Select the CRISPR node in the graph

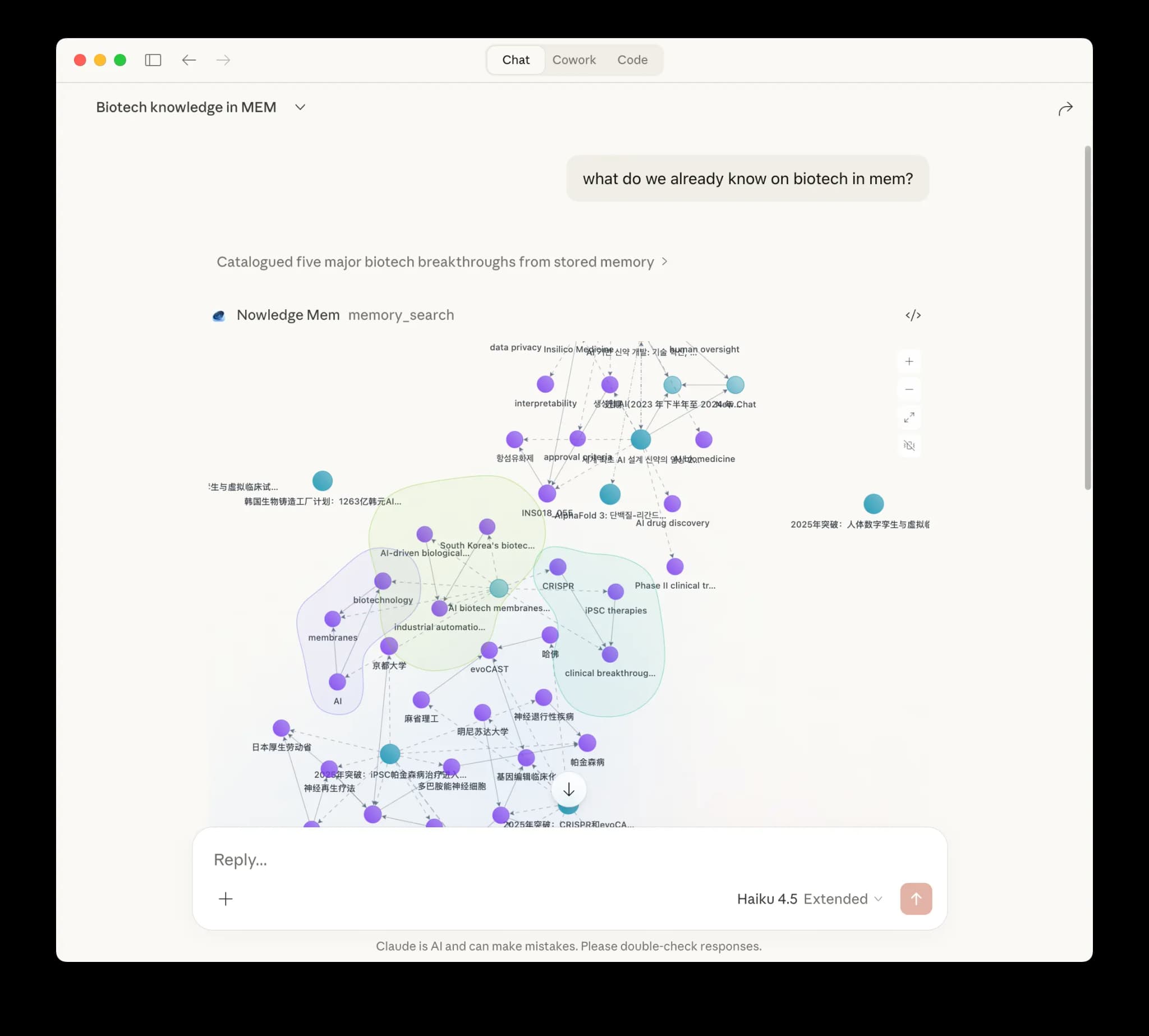(x=558, y=566)
